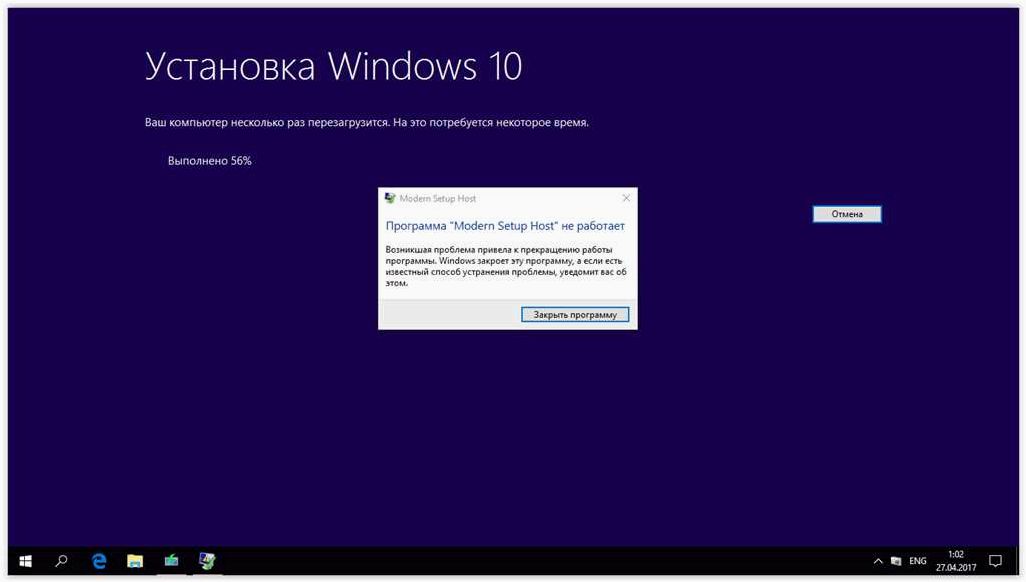Click the 'Закрыть программу' button
The width and height of the screenshot is (1026, 582).
575,314
